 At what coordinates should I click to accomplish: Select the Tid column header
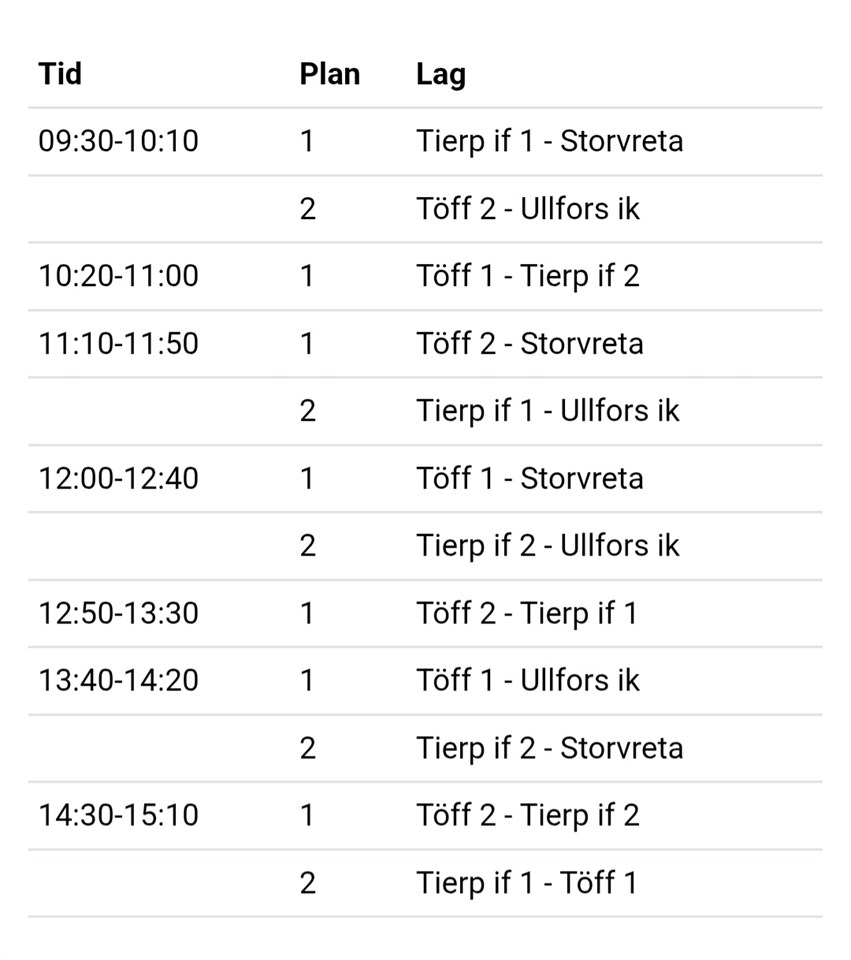pos(60,74)
